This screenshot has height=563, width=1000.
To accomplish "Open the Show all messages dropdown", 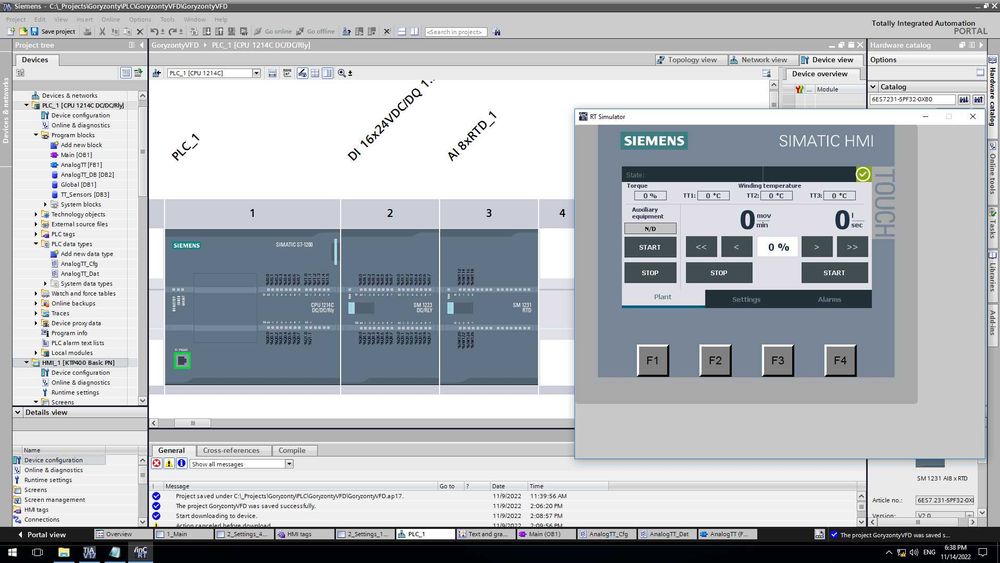I will pyautogui.click(x=289, y=464).
